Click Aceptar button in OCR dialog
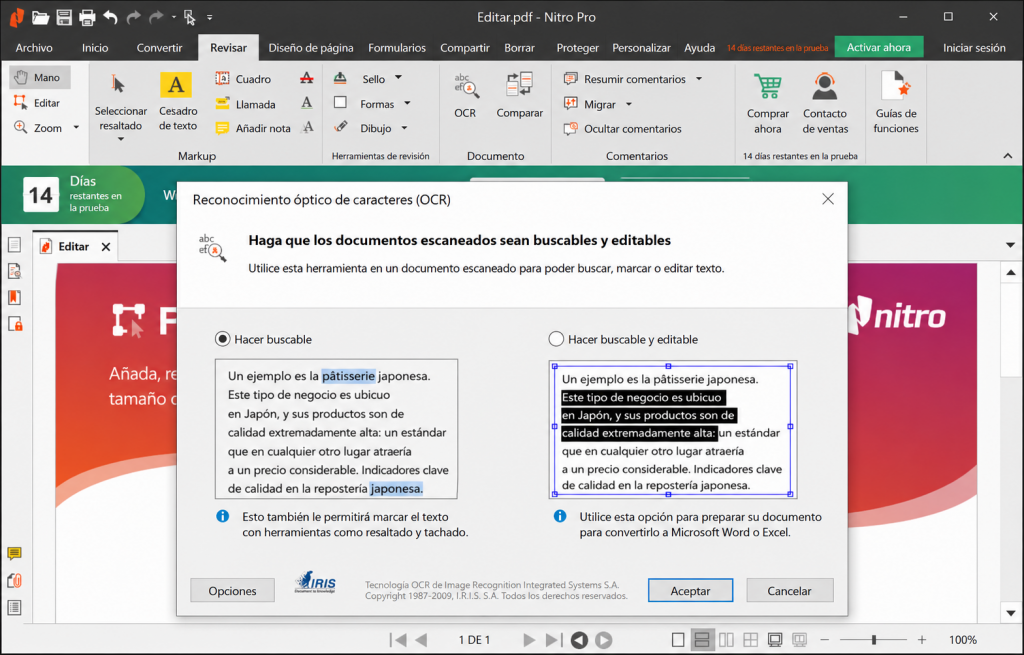The width and height of the screenshot is (1024, 655). (690, 590)
